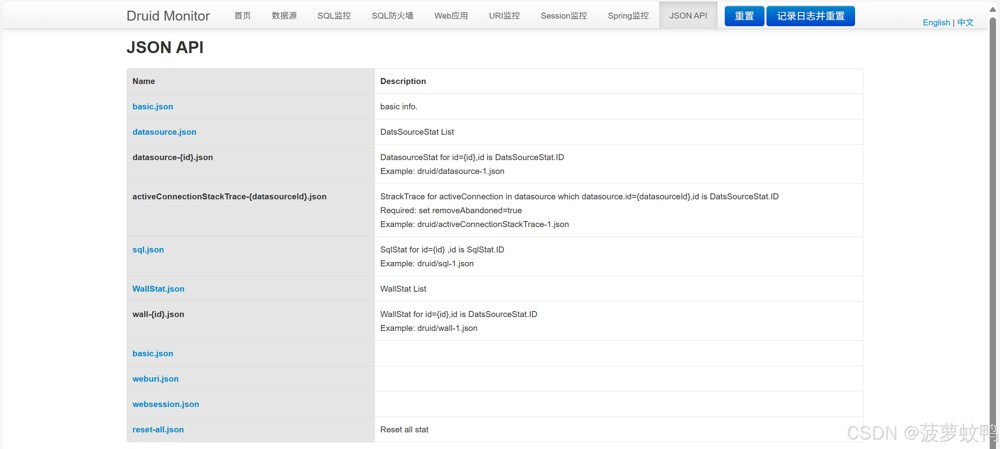Click the 'DatsSourceStat List' description
The image size is (1000, 449).
(417, 132)
